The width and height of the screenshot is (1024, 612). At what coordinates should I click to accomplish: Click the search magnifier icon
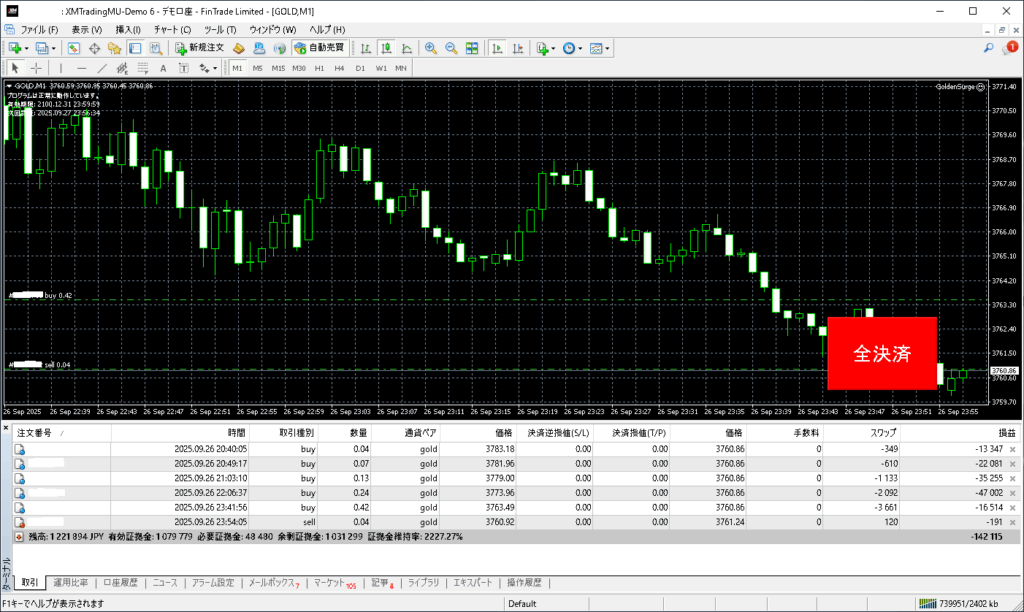point(988,47)
